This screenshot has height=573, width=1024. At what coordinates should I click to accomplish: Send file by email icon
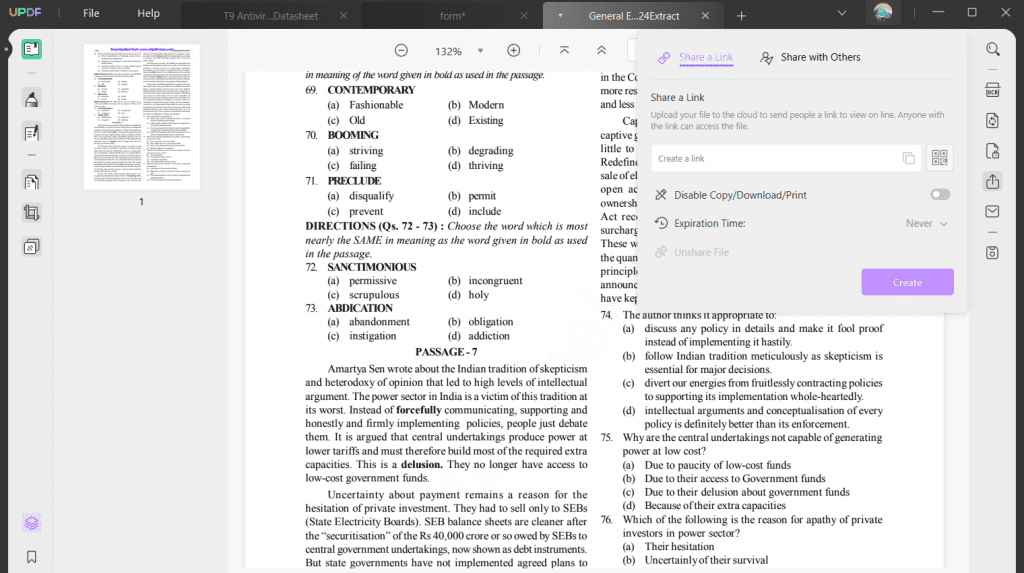tap(993, 212)
